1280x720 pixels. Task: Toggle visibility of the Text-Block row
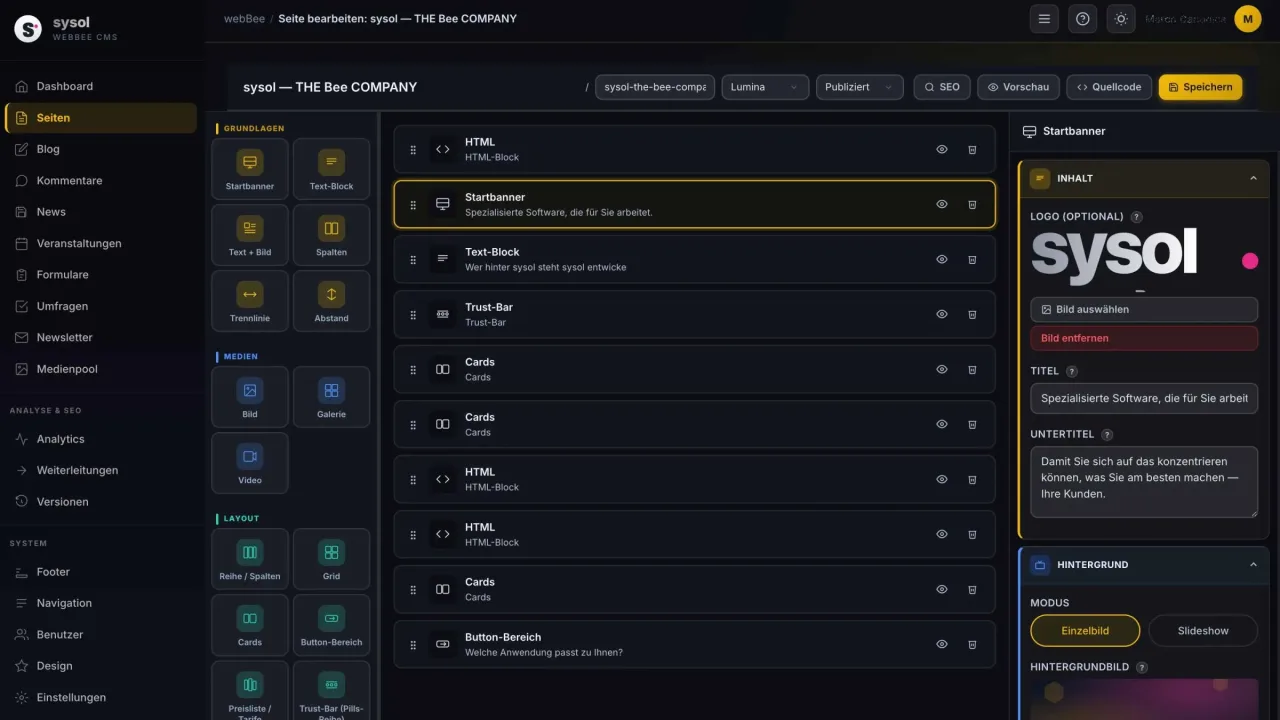click(x=941, y=259)
